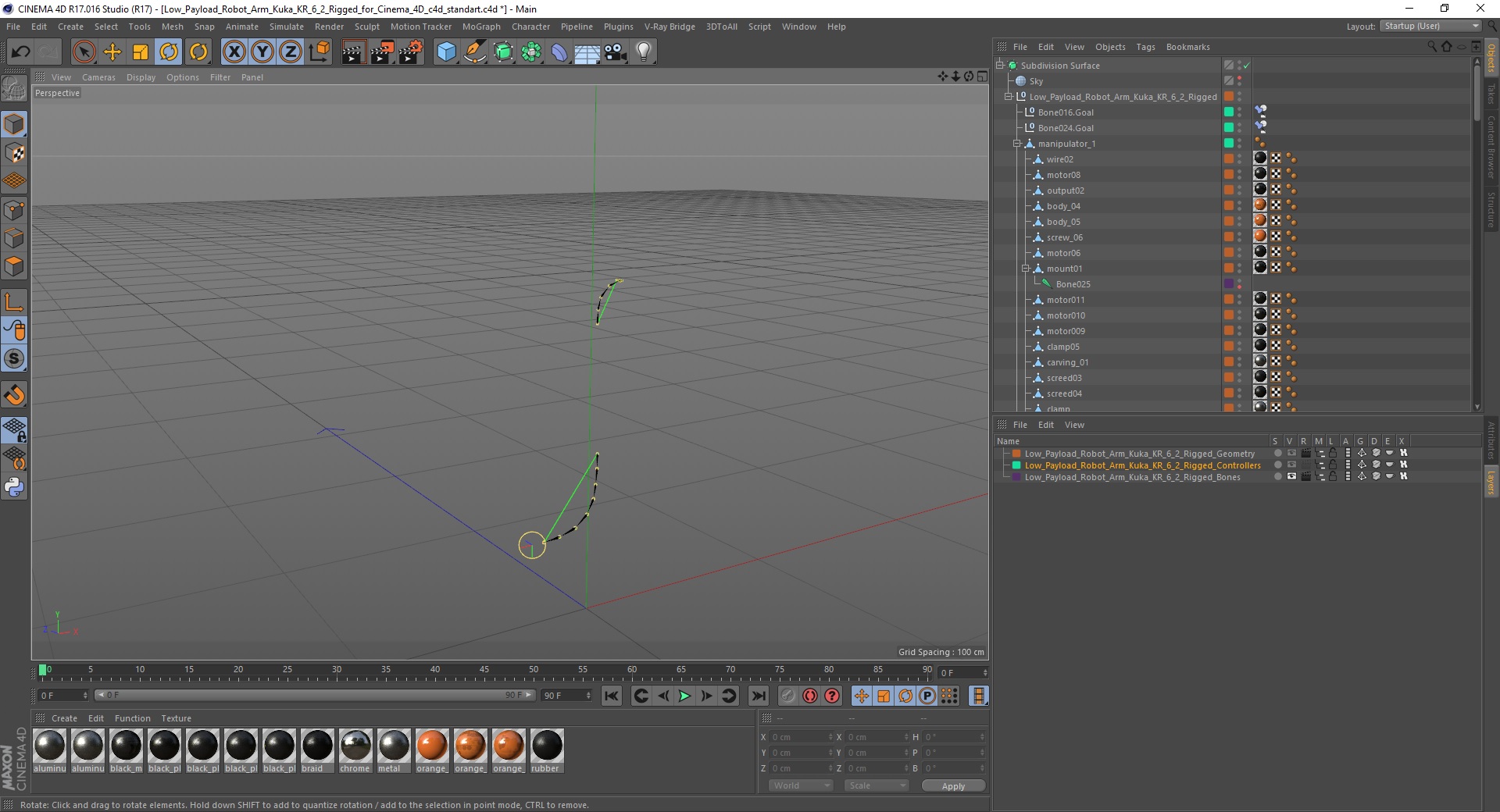Image resolution: width=1500 pixels, height=812 pixels.
Task: Step the 90 F end frame field
Action: point(587,695)
